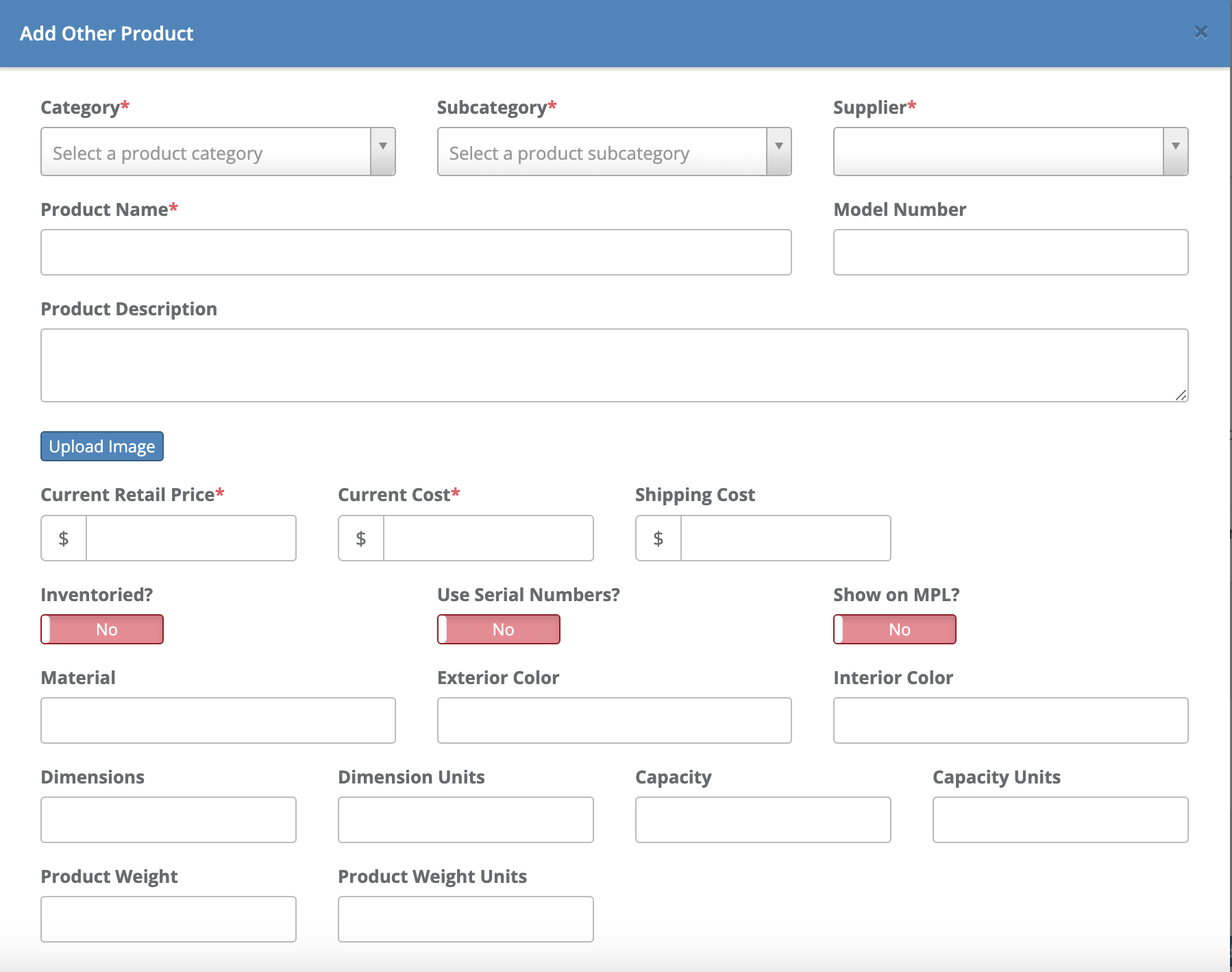Image resolution: width=1232 pixels, height=972 pixels.
Task: Focus the Product Name field
Action: click(416, 252)
